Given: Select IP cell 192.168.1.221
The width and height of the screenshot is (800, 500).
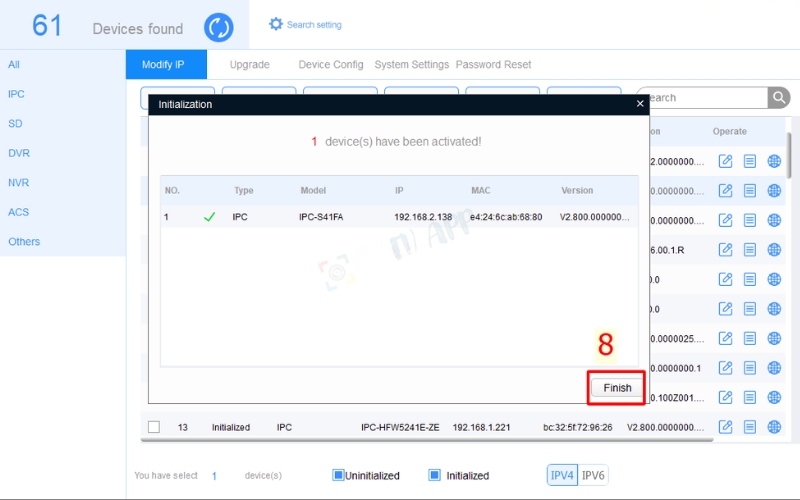Looking at the screenshot, I should (x=481, y=427).
